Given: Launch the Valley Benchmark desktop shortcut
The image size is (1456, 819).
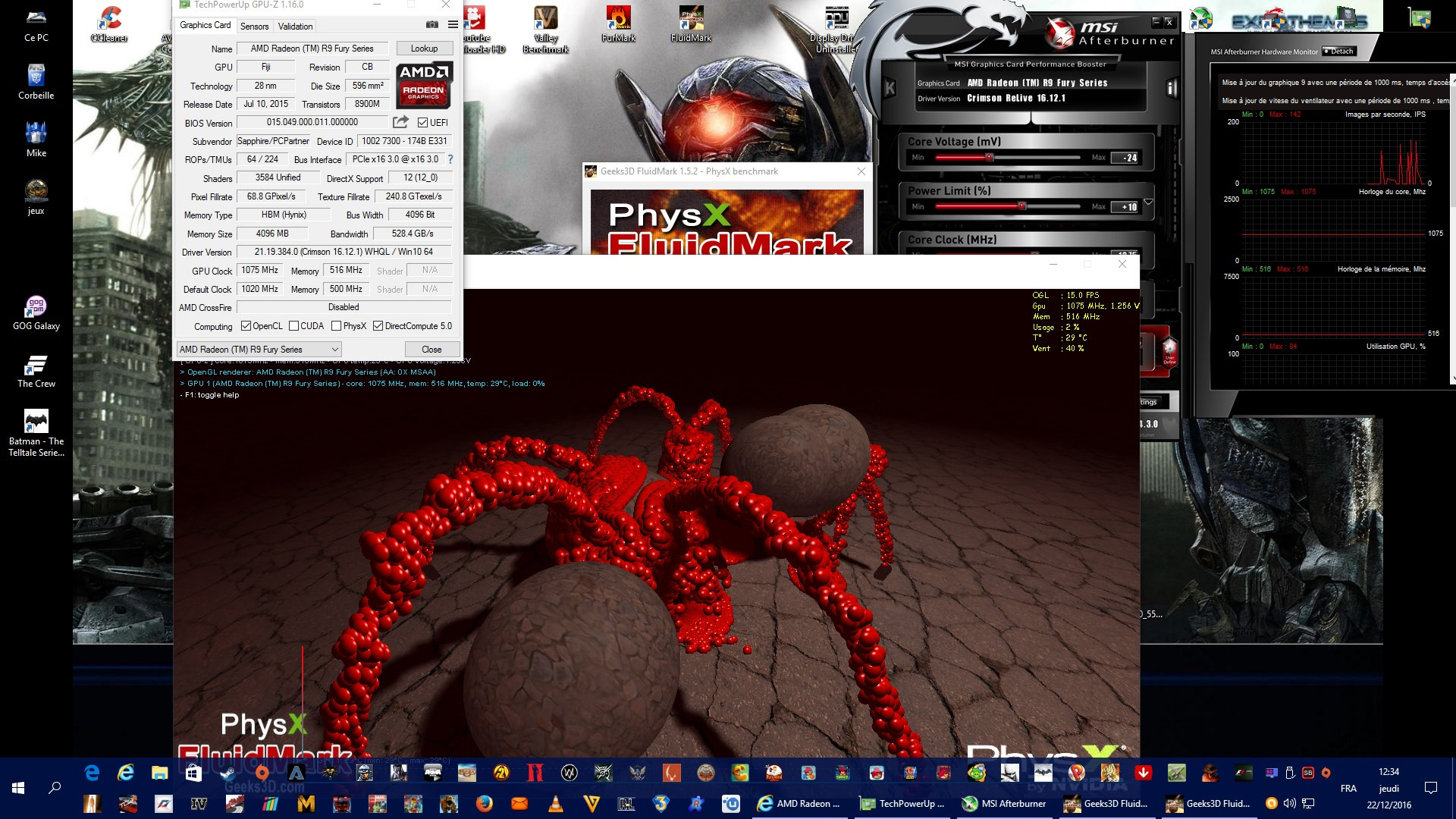Looking at the screenshot, I should pos(545,30).
